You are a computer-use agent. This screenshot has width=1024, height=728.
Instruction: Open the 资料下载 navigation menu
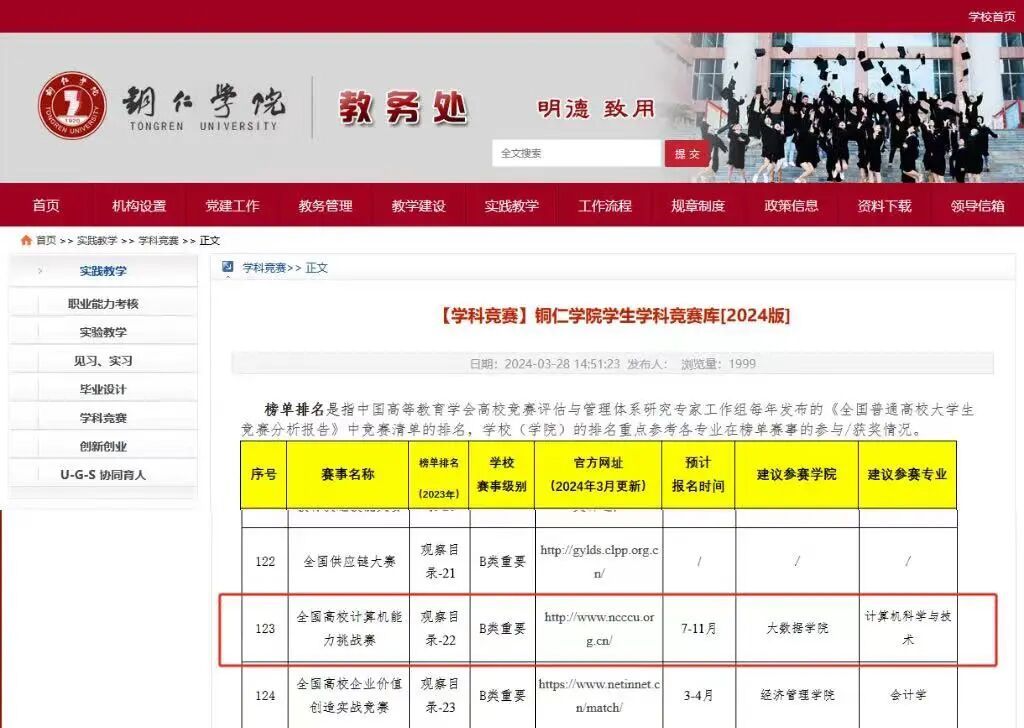click(x=884, y=206)
